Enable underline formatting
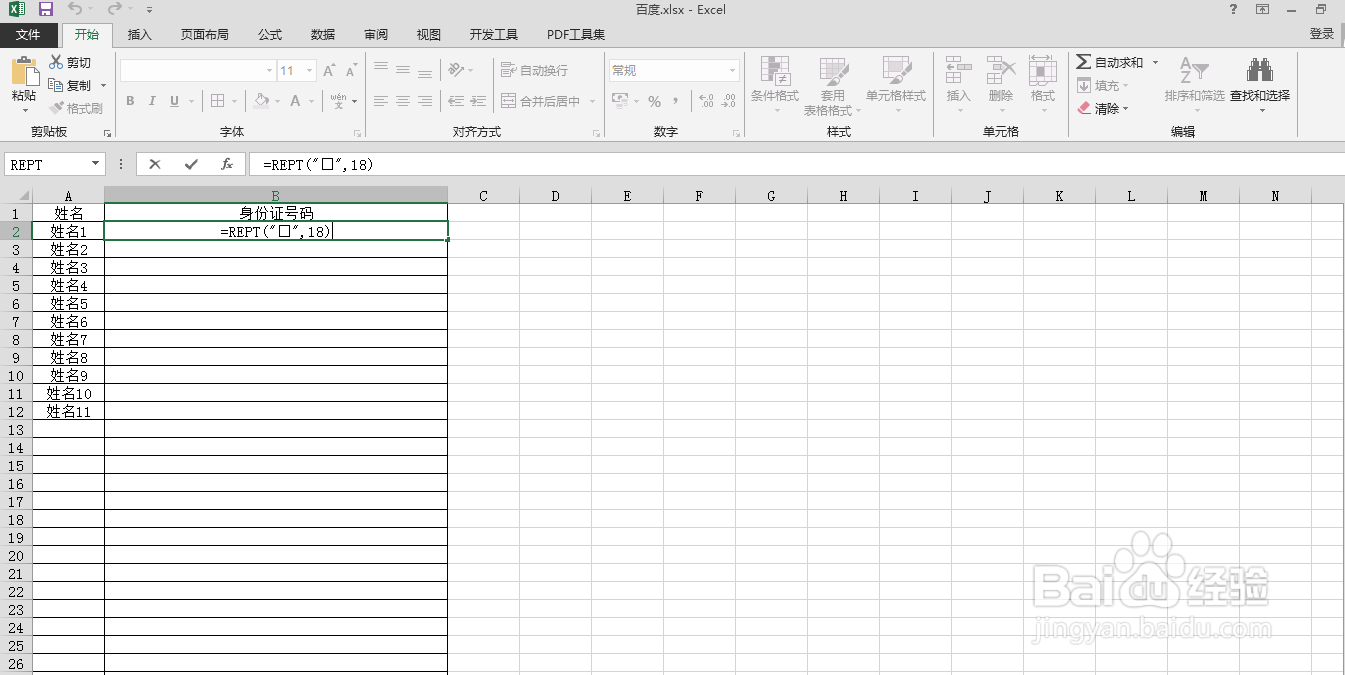The height and width of the screenshot is (675, 1345). (x=172, y=101)
